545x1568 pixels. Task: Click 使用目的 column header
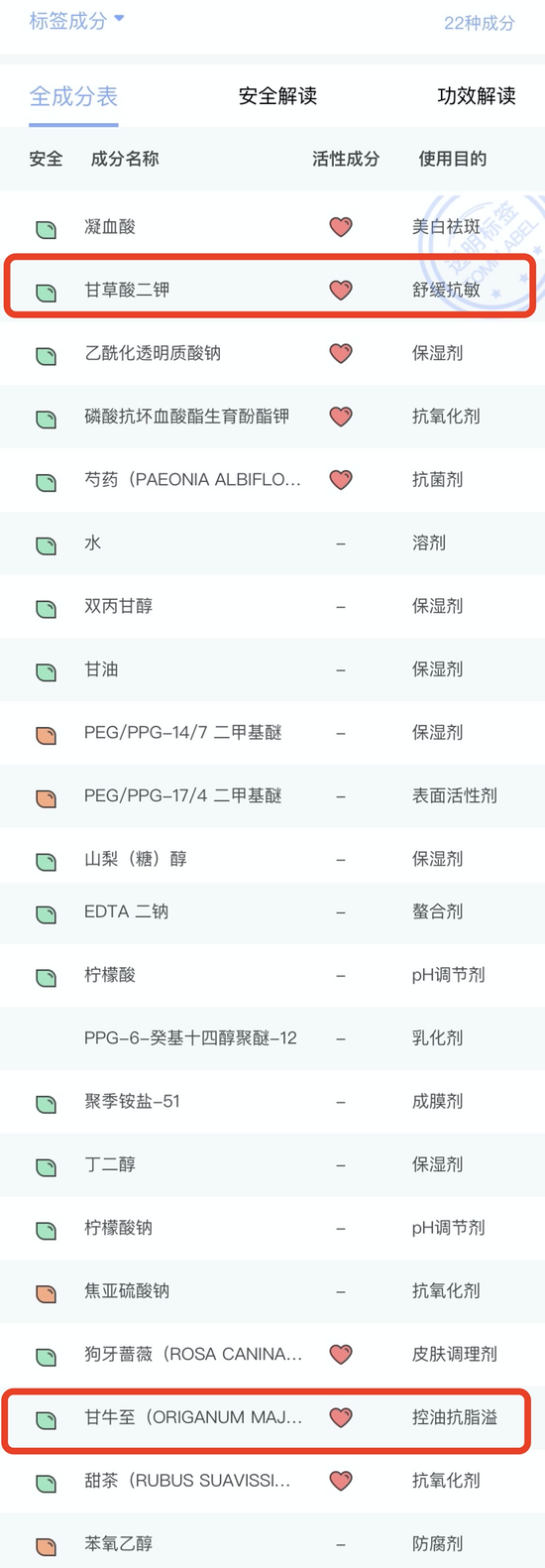click(453, 159)
